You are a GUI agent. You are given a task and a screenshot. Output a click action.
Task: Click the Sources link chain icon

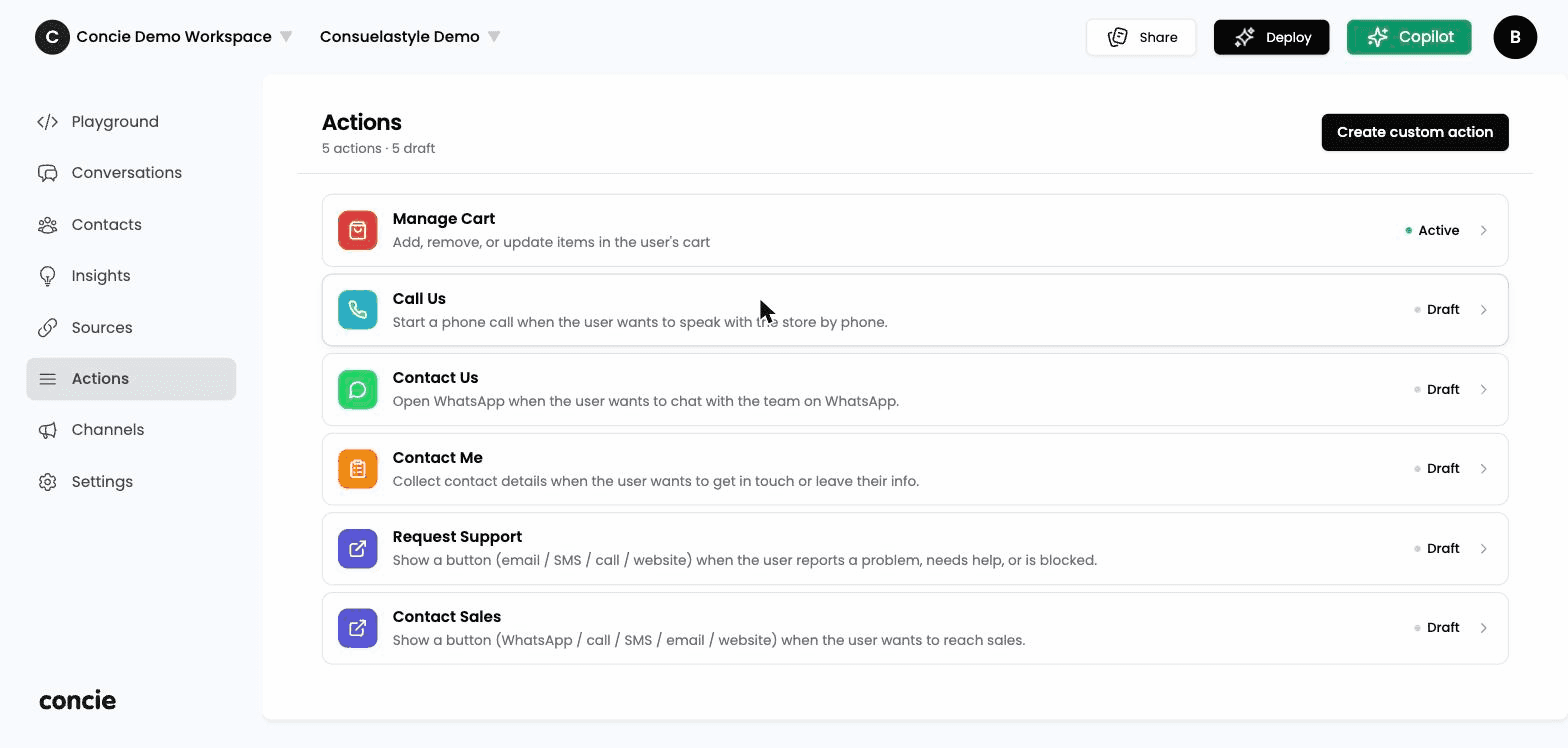coord(47,328)
